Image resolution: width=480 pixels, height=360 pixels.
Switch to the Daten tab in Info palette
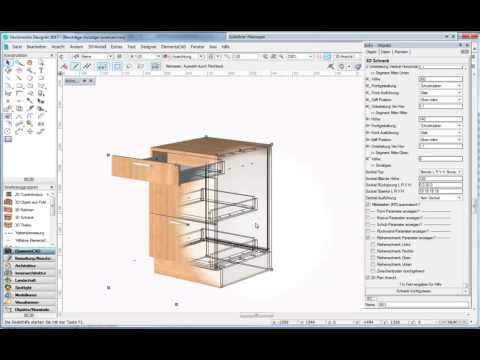[x=385, y=52]
